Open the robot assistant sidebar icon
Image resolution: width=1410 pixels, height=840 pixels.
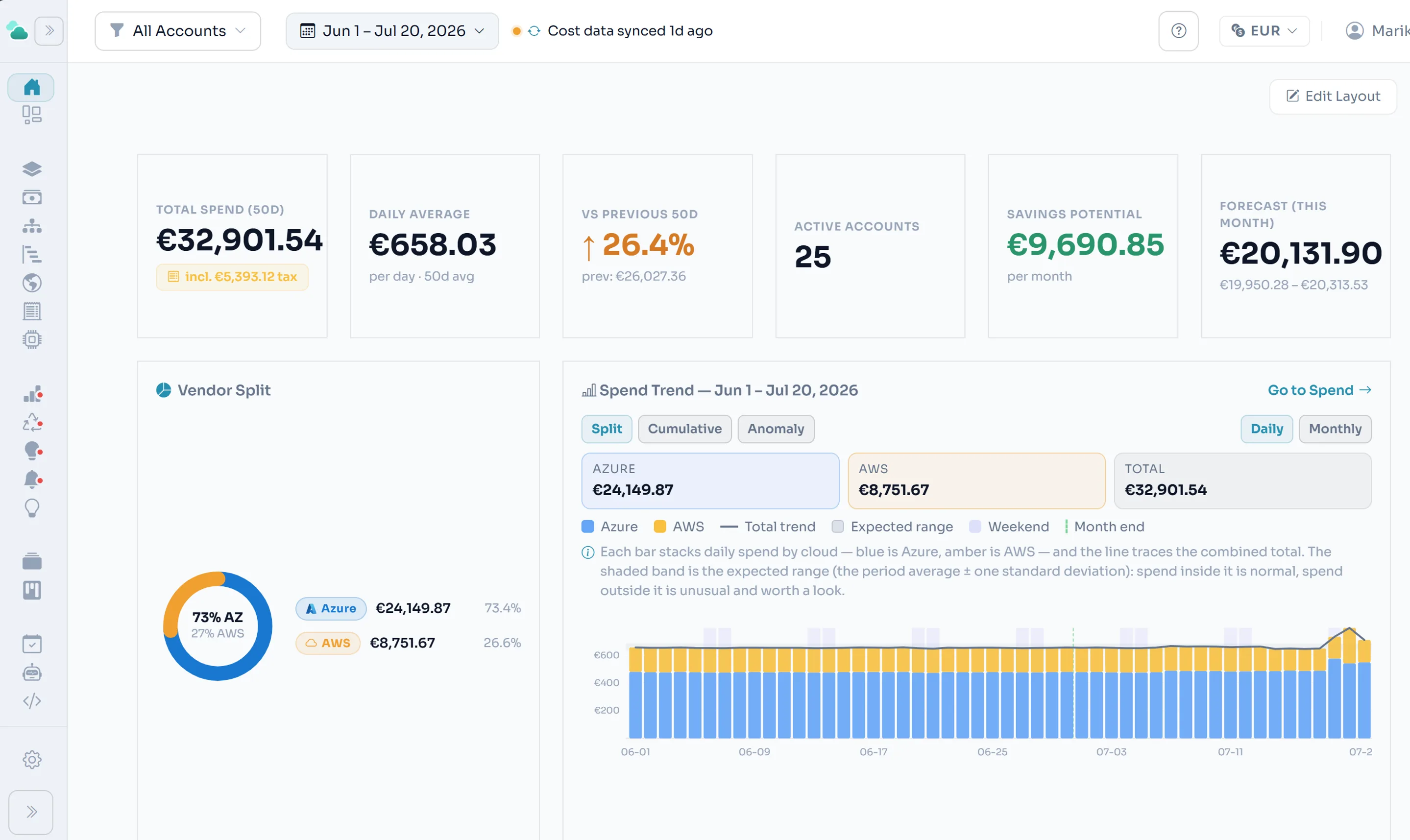pos(32,672)
